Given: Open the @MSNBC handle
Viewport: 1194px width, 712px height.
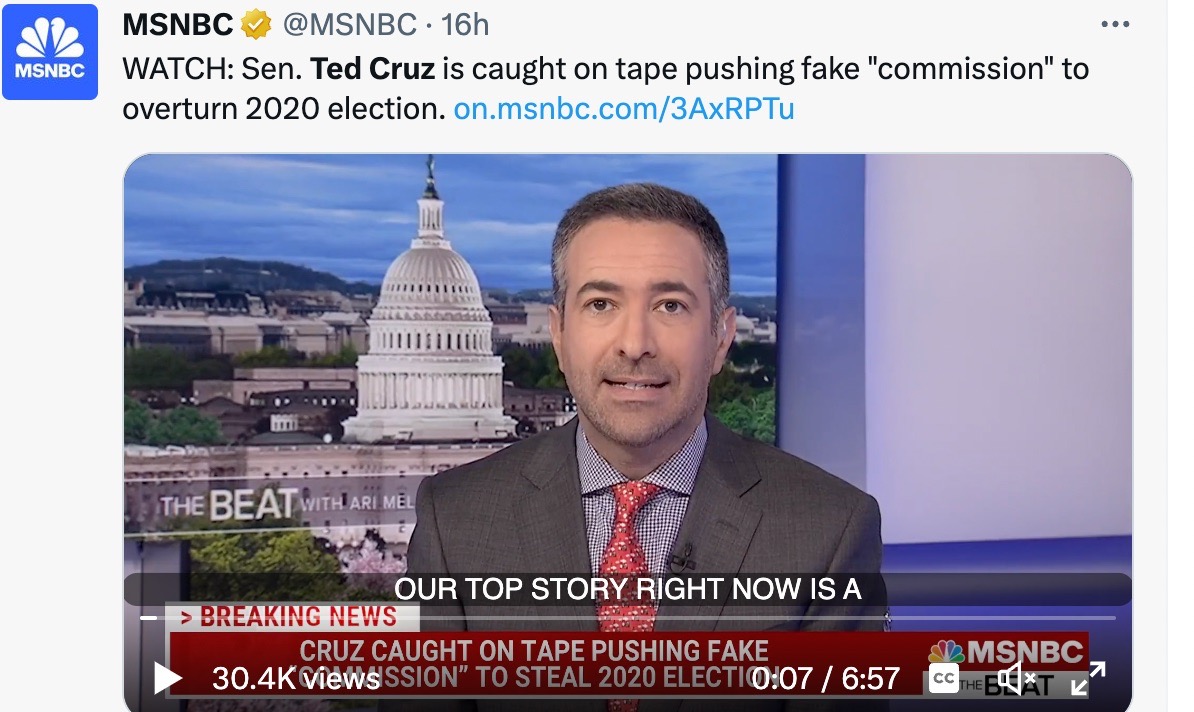Looking at the screenshot, I should pos(350,25).
